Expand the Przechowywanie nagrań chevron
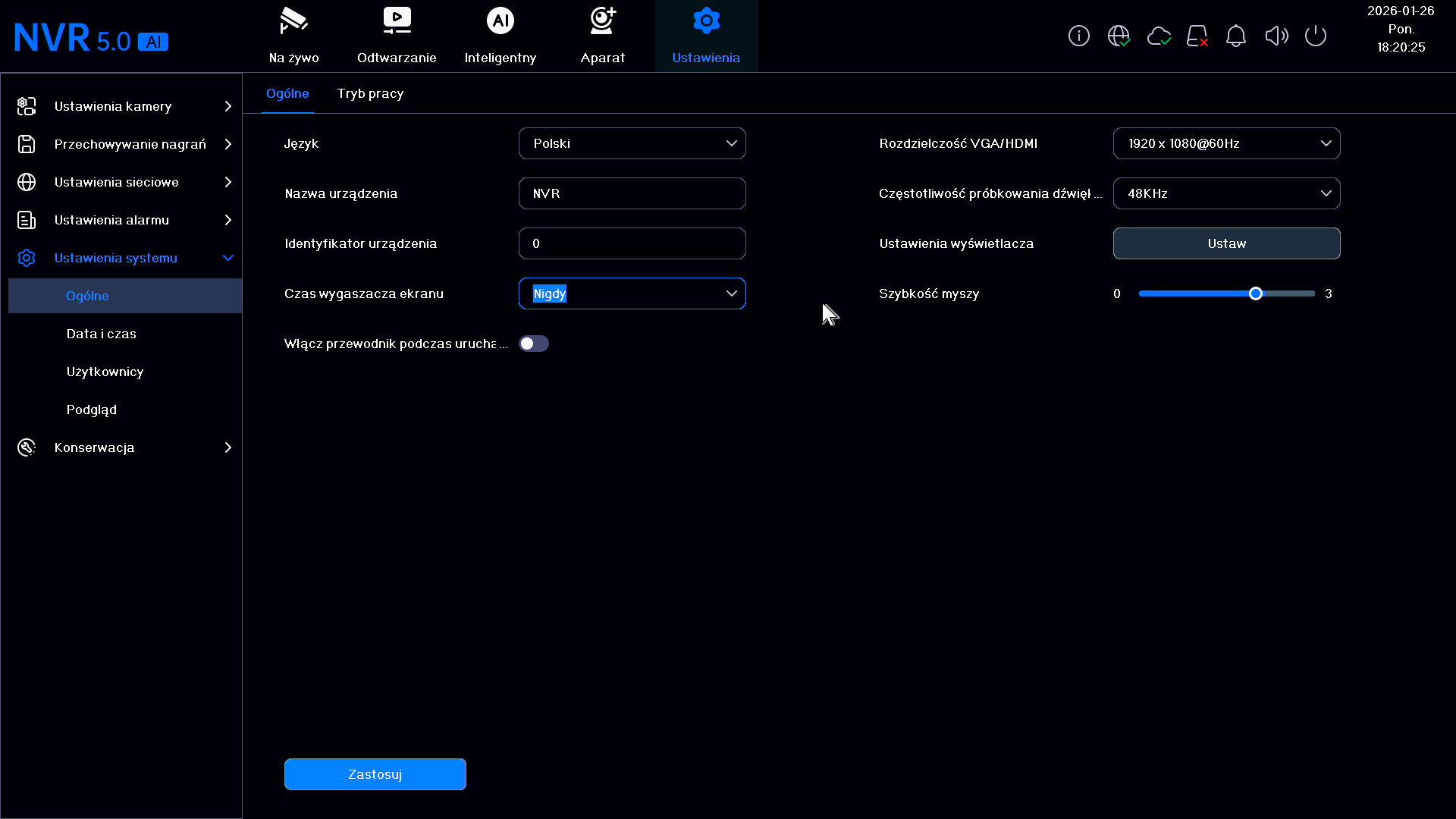The height and width of the screenshot is (819, 1456). click(227, 144)
